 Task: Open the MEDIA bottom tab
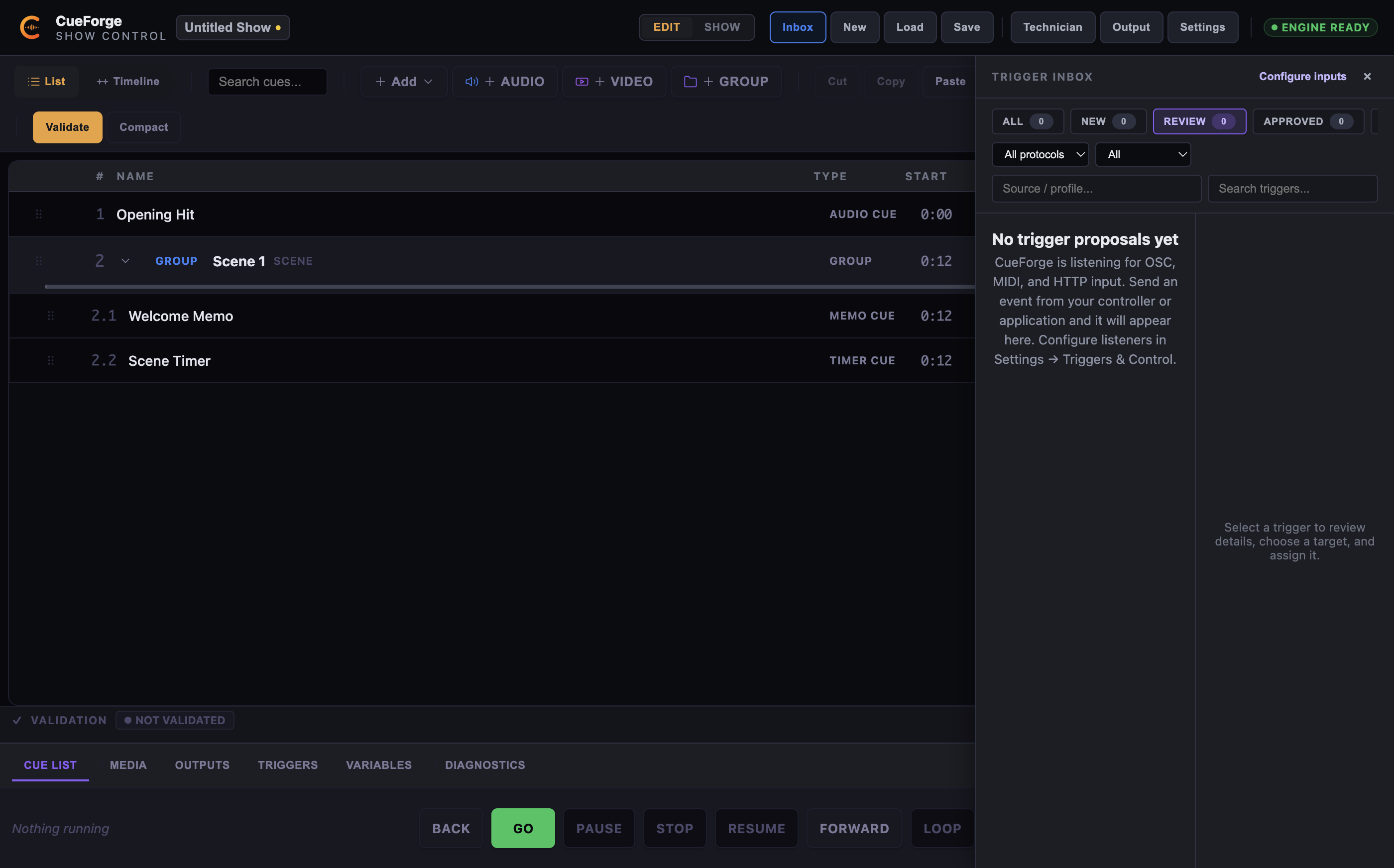click(x=128, y=764)
